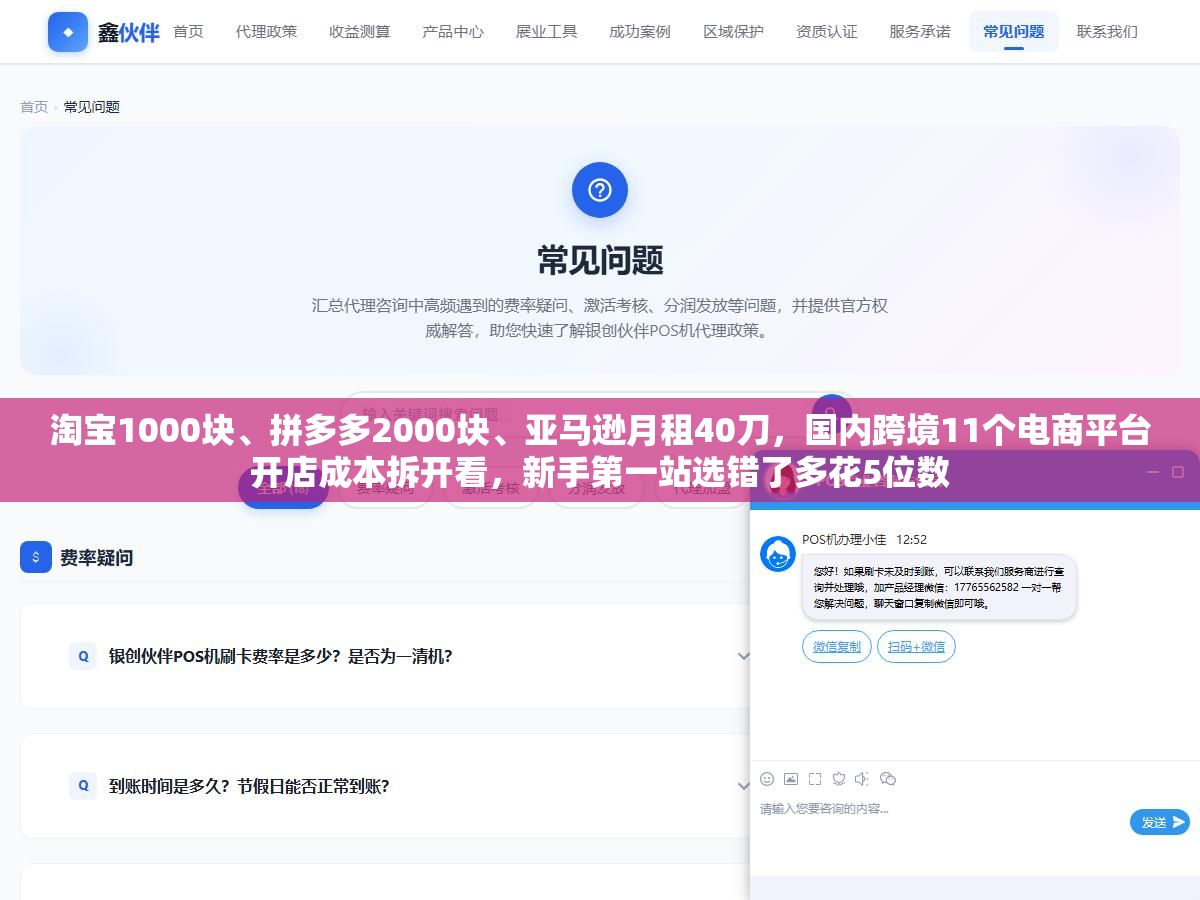Click the 鑫伙伴 logo icon
The image size is (1200, 900).
67,32
